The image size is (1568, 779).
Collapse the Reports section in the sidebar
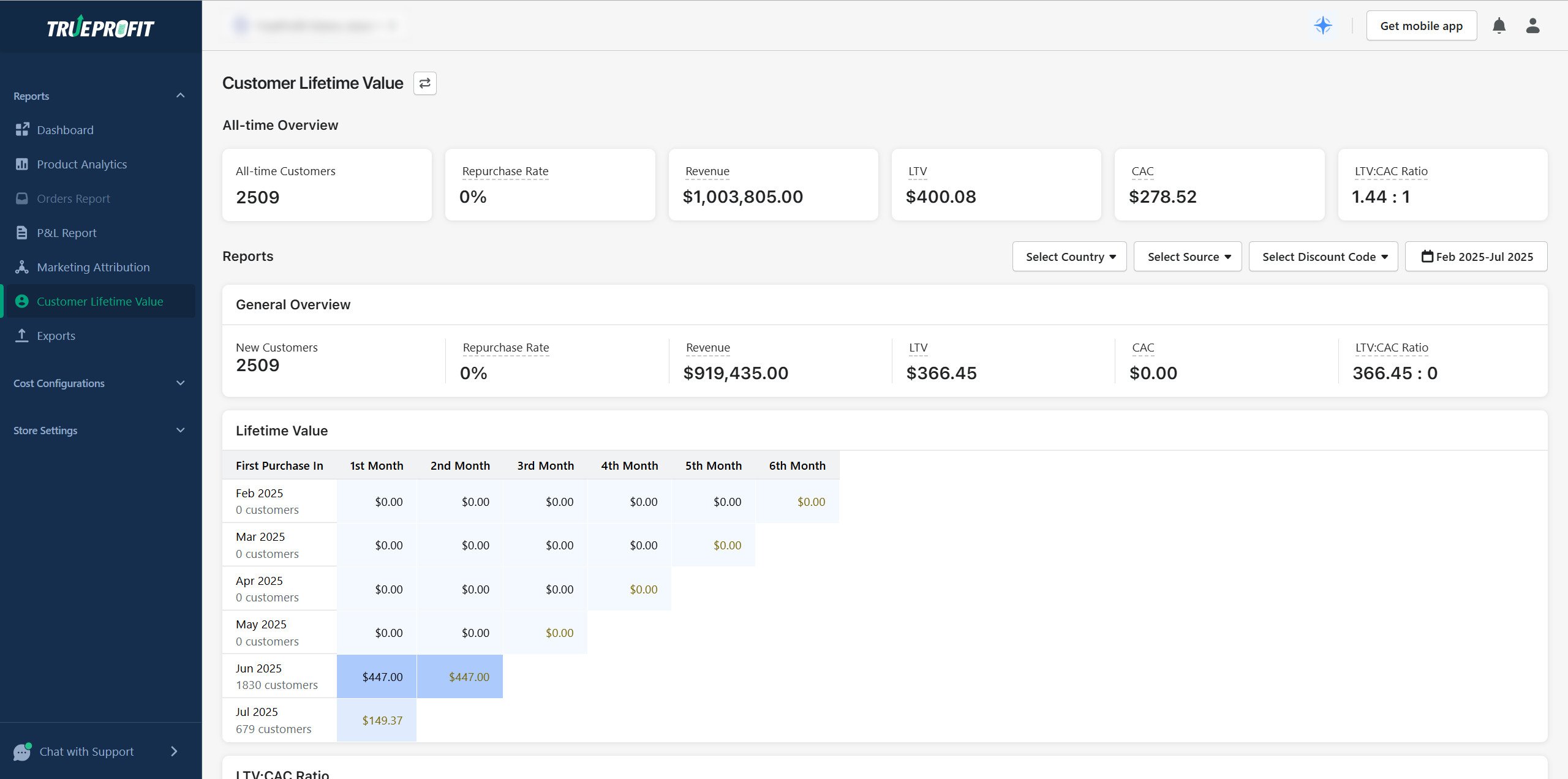tap(179, 95)
